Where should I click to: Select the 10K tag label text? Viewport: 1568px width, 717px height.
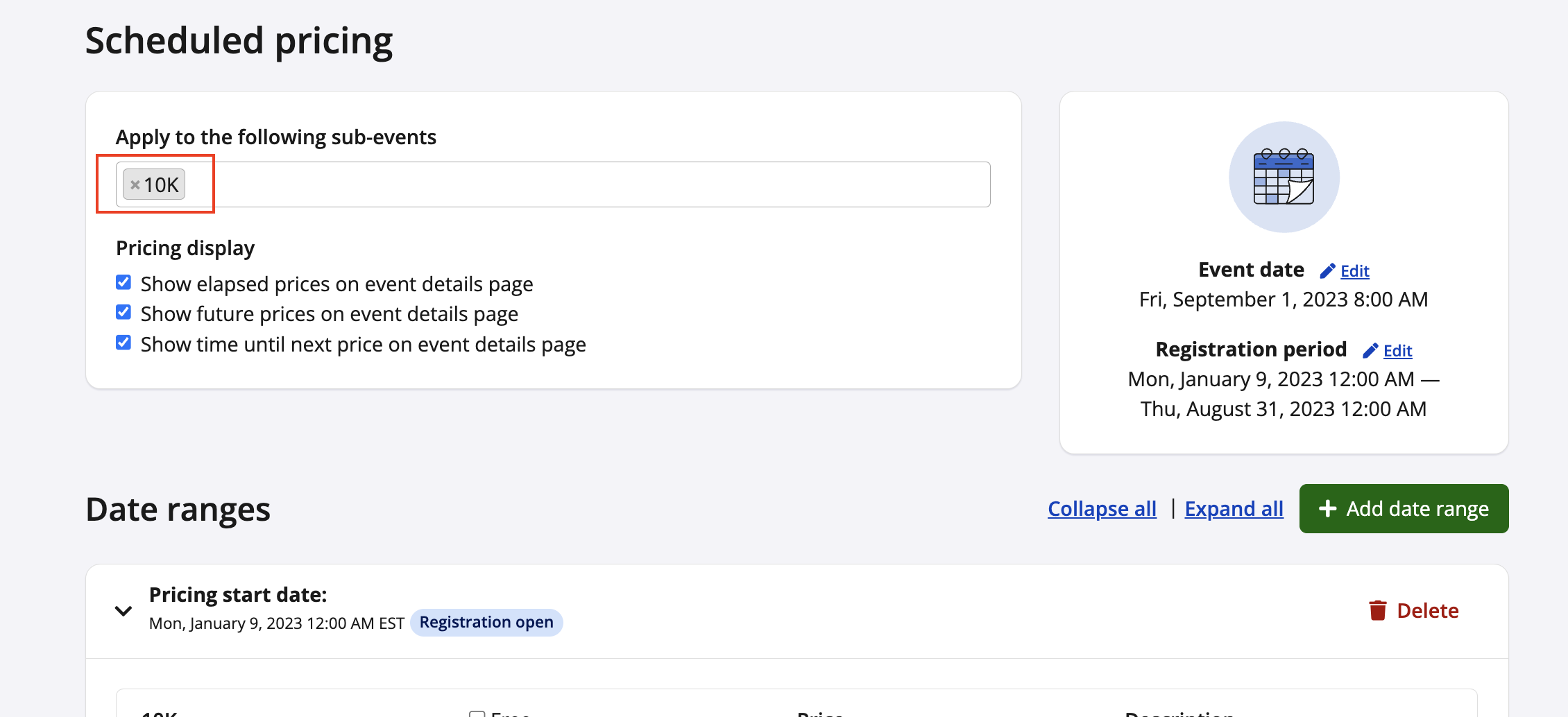click(162, 185)
